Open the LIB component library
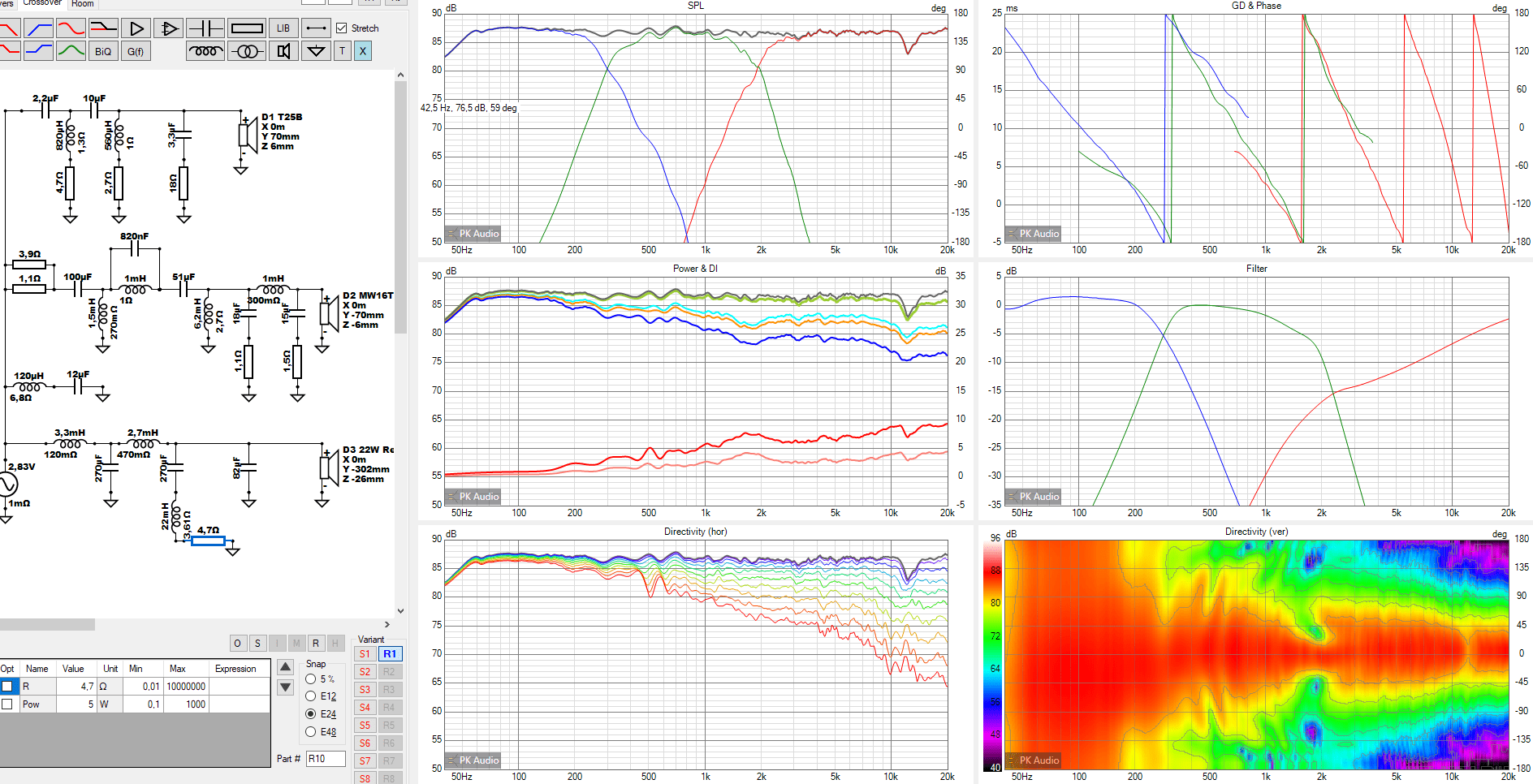Viewport: 1533px width, 784px height. (283, 28)
